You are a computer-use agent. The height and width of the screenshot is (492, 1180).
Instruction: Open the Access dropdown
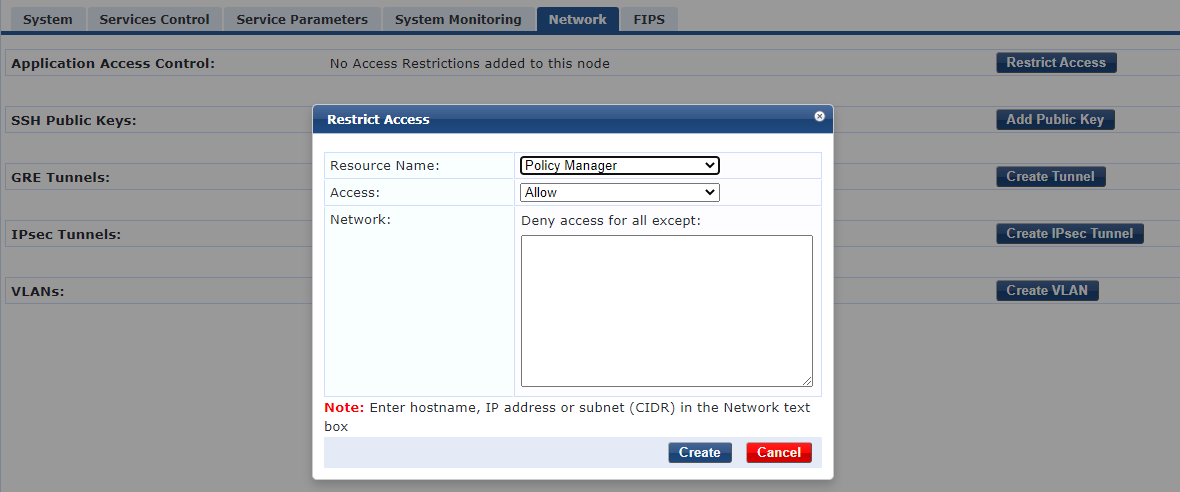click(619, 193)
